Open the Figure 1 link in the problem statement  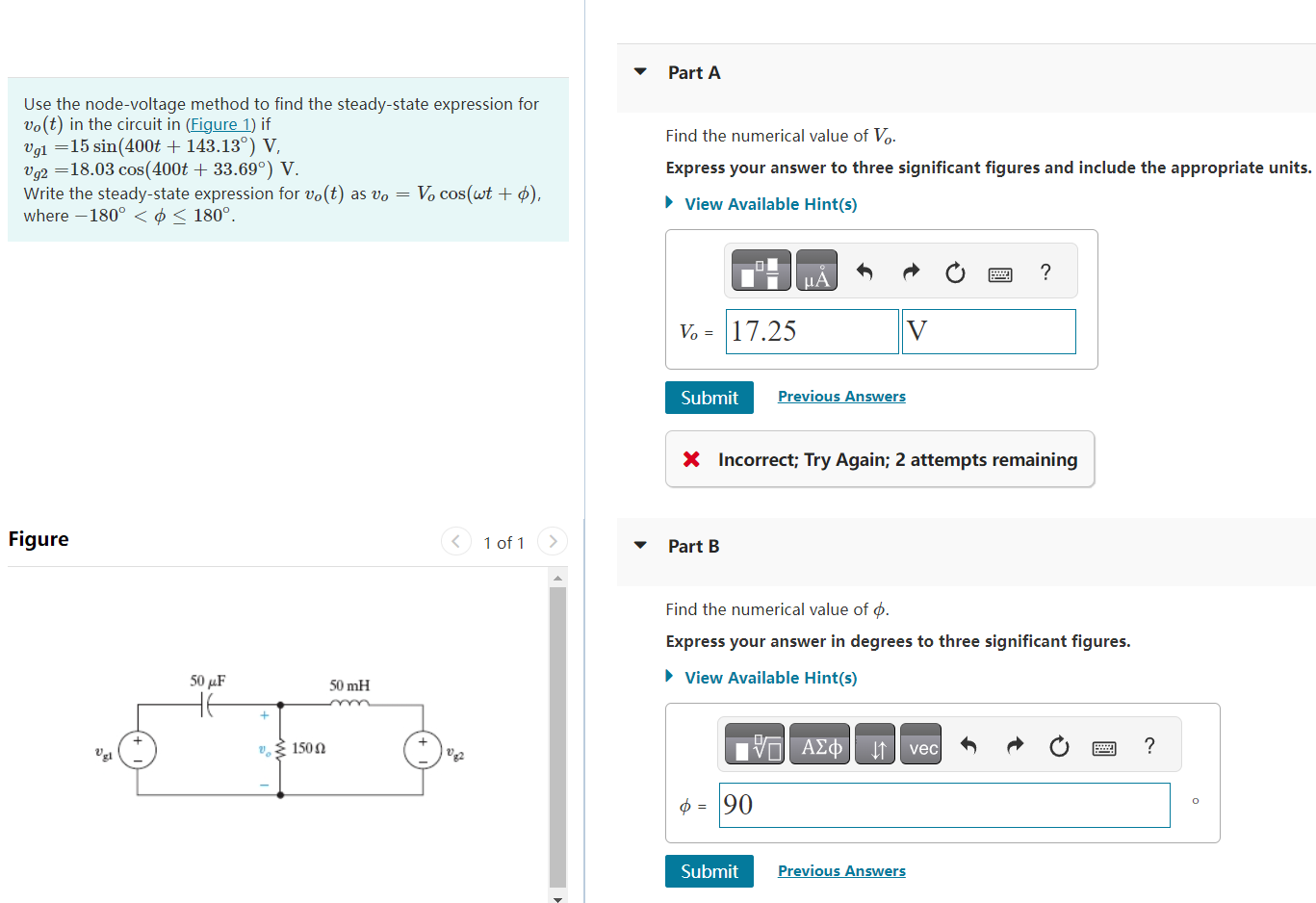click(220, 123)
